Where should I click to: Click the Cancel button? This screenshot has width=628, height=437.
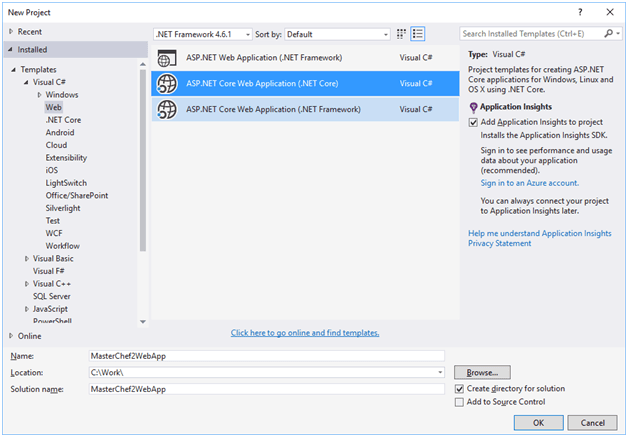click(x=593, y=423)
